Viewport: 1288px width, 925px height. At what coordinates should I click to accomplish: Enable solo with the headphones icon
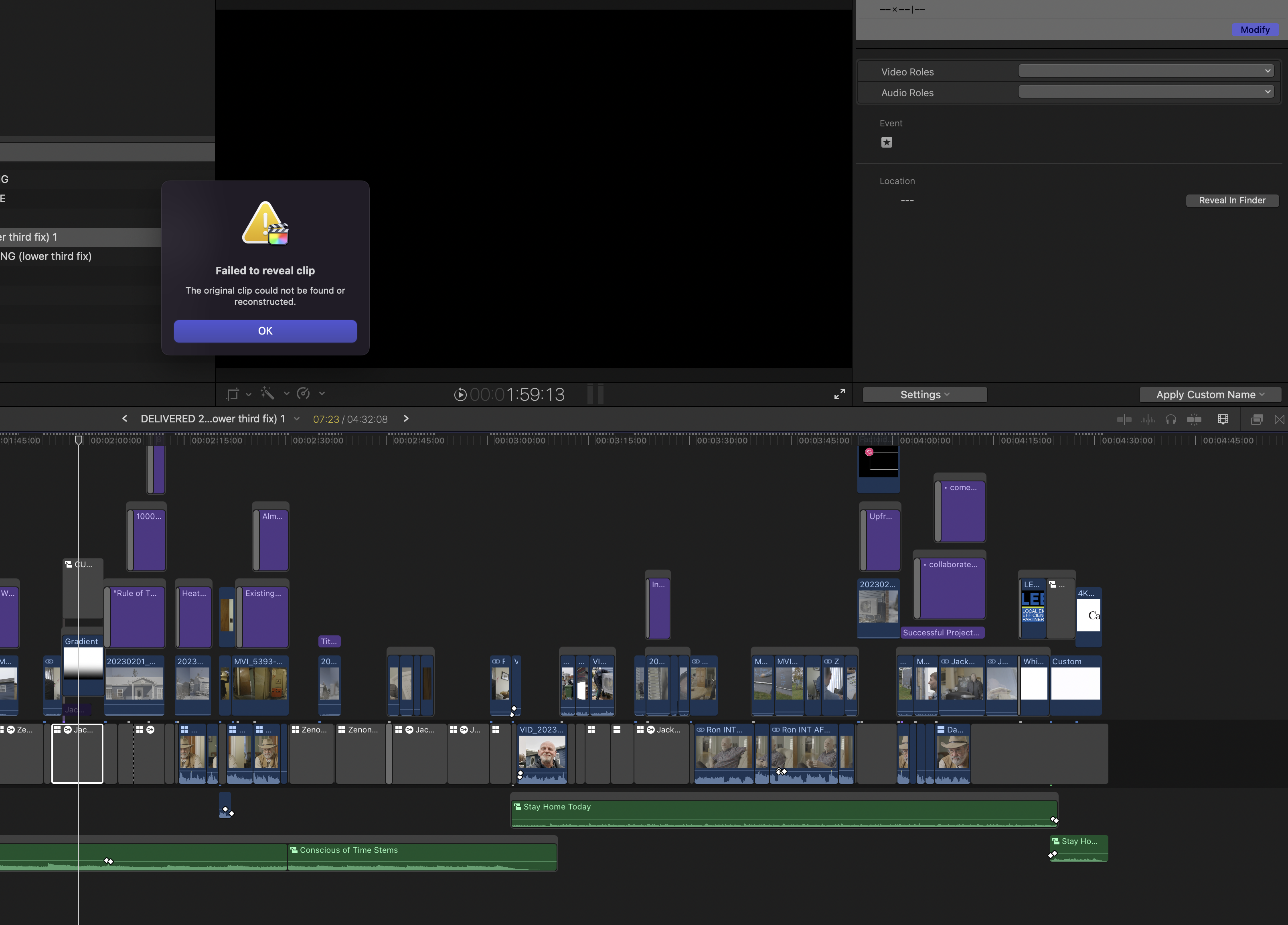[1171, 419]
